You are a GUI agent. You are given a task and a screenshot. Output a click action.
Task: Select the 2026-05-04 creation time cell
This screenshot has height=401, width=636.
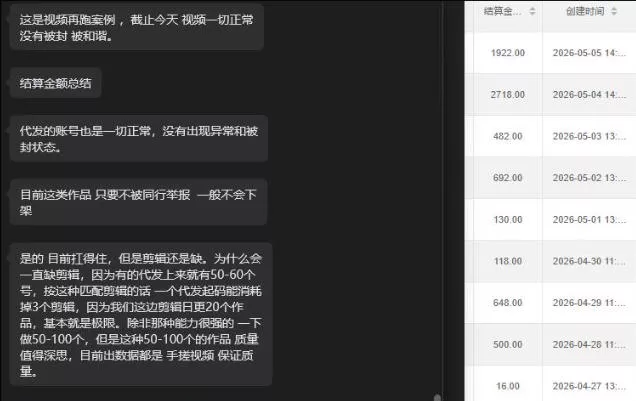[589, 94]
